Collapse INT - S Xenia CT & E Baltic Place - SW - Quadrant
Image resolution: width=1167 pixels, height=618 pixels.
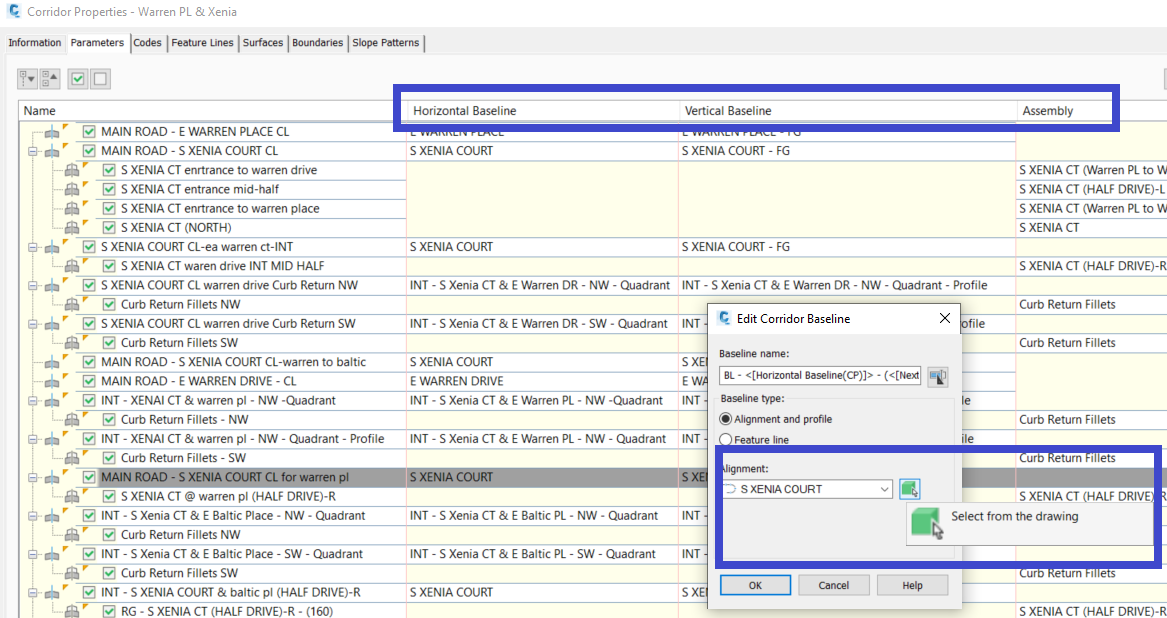32,554
